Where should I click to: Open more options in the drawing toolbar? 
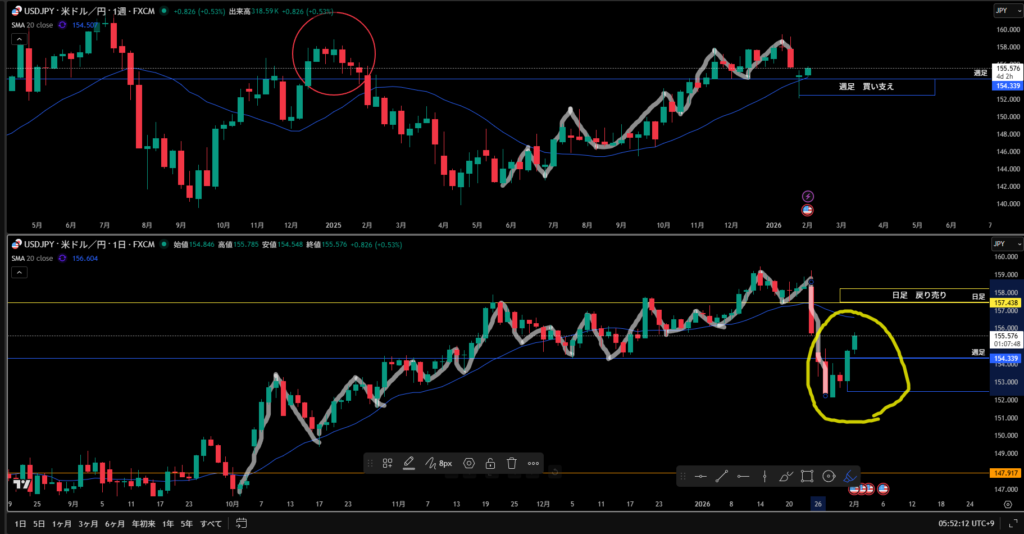(533, 463)
